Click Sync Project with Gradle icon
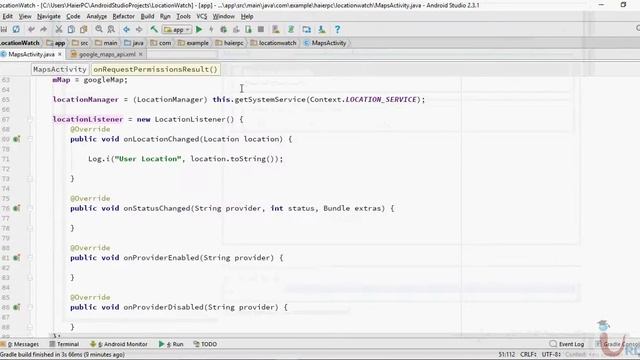640x360 pixels. [x=291, y=29]
